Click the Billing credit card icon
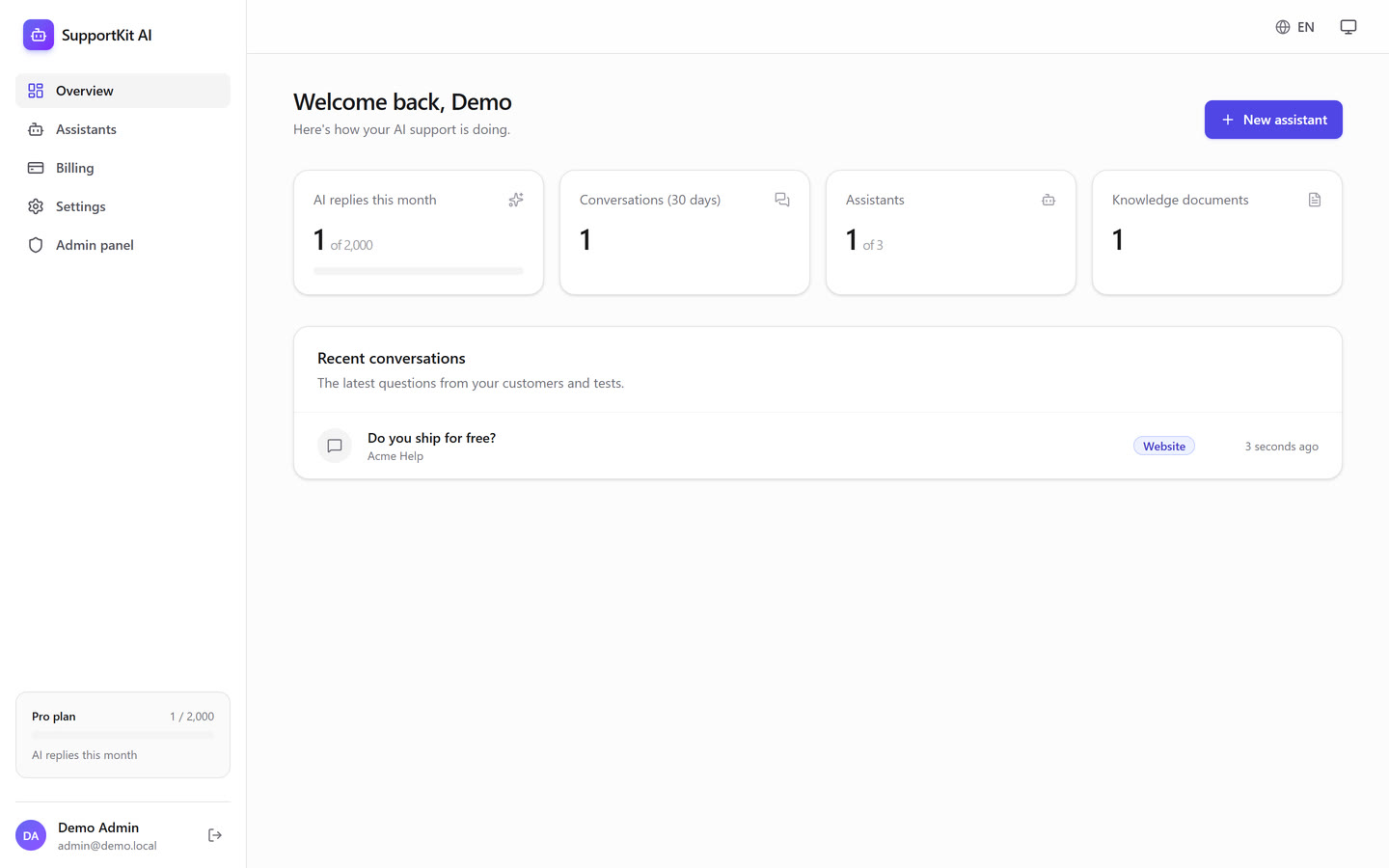1389x868 pixels. (36, 168)
